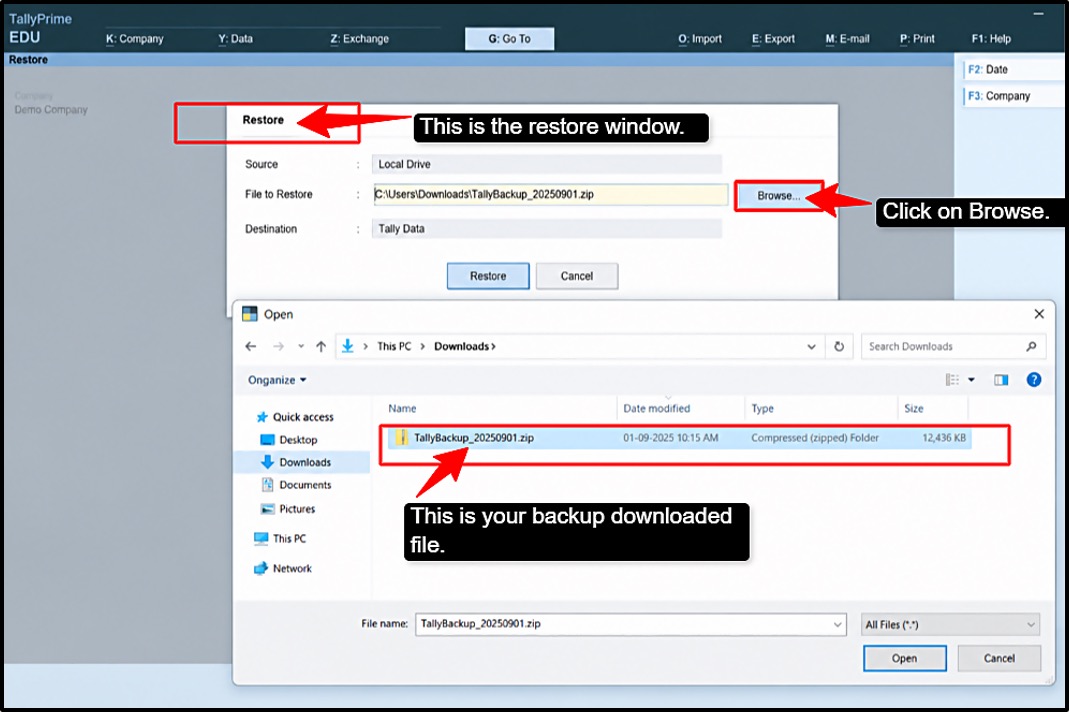Viewport: 1070px width, 712px height.
Task: Select This PC in the address breadcrumb
Action: [x=394, y=347]
